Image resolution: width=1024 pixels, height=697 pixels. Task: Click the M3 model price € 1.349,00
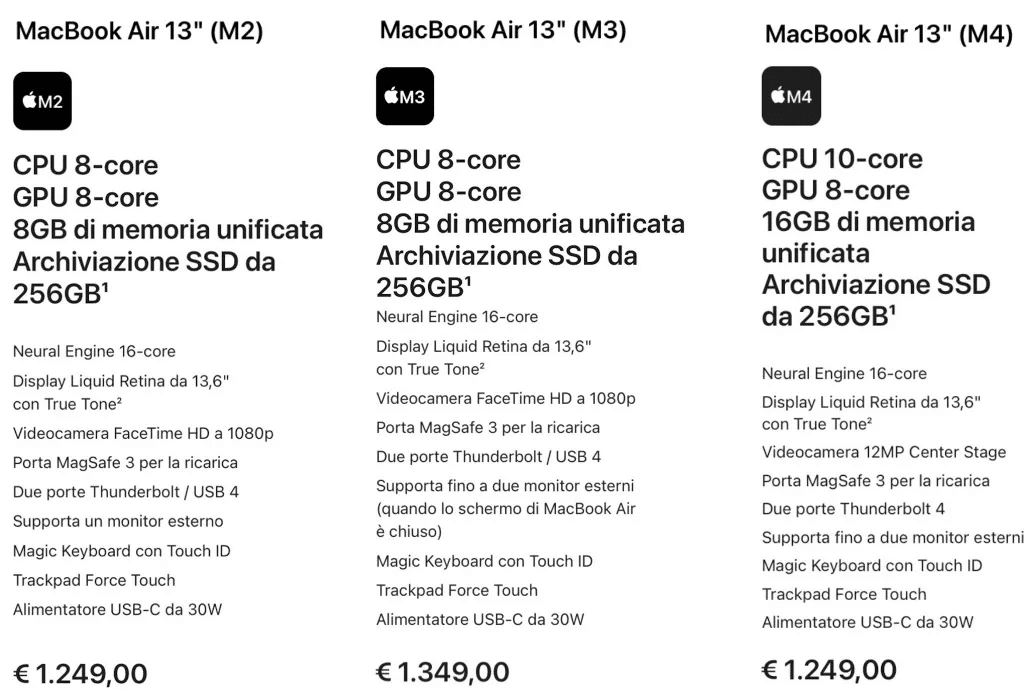[x=443, y=672]
